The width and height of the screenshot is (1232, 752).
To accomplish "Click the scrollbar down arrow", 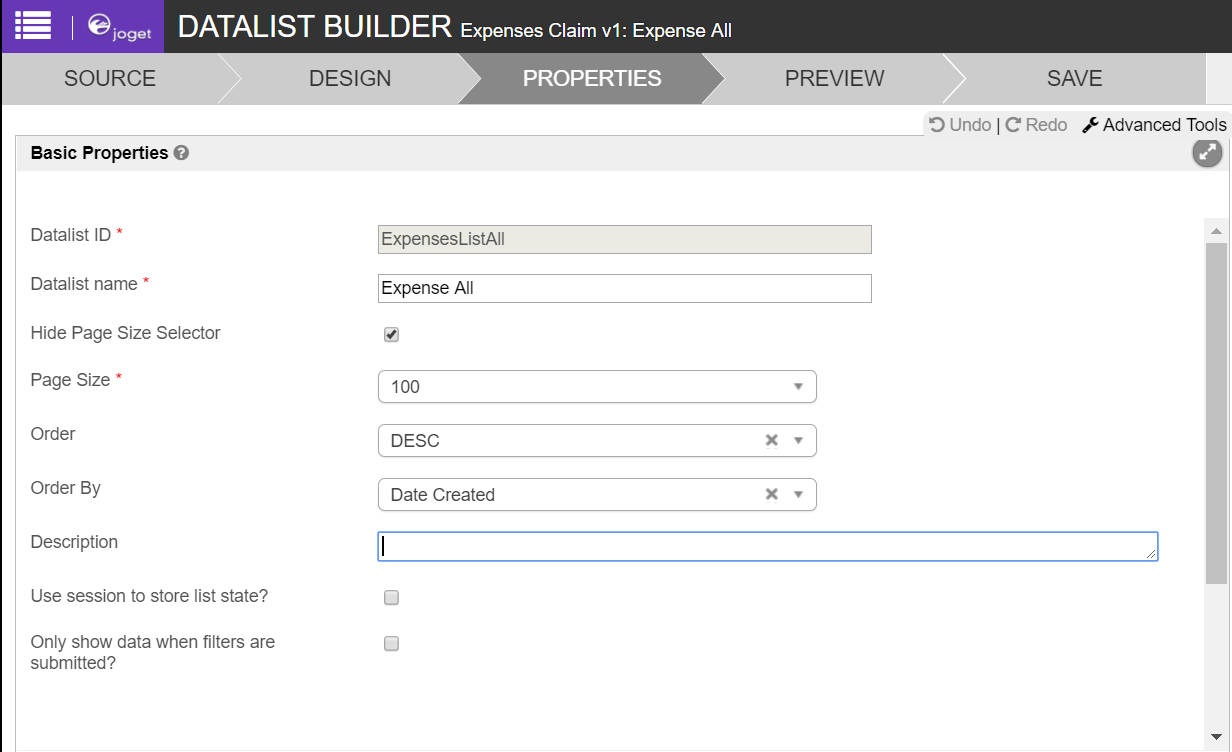I will click(x=1216, y=737).
